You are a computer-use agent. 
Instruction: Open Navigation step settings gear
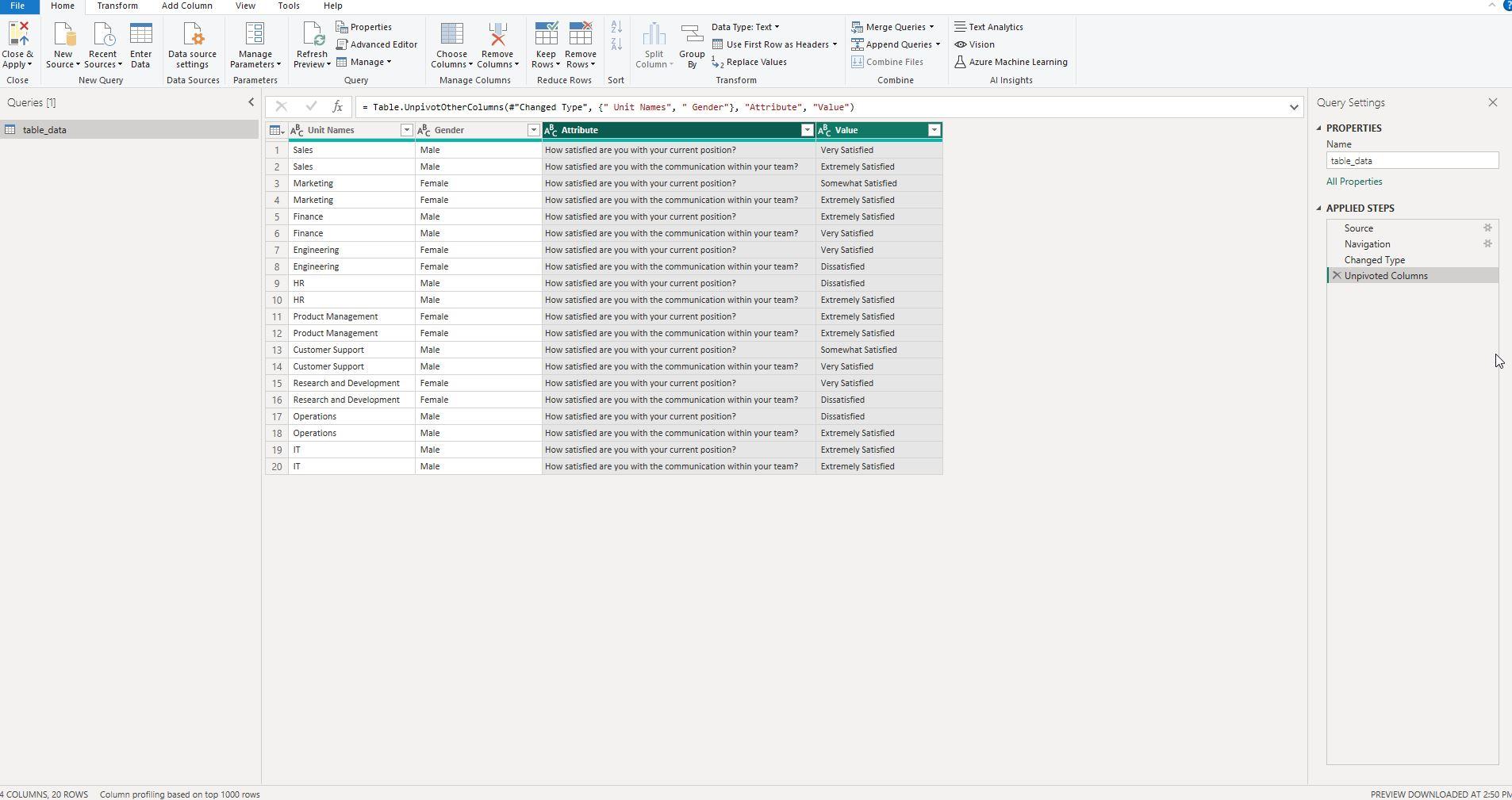(x=1488, y=243)
